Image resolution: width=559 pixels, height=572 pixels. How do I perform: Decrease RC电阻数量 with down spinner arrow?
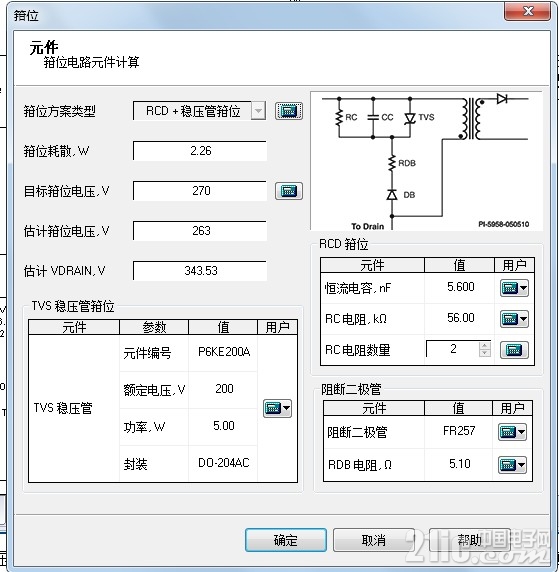[x=485, y=353]
